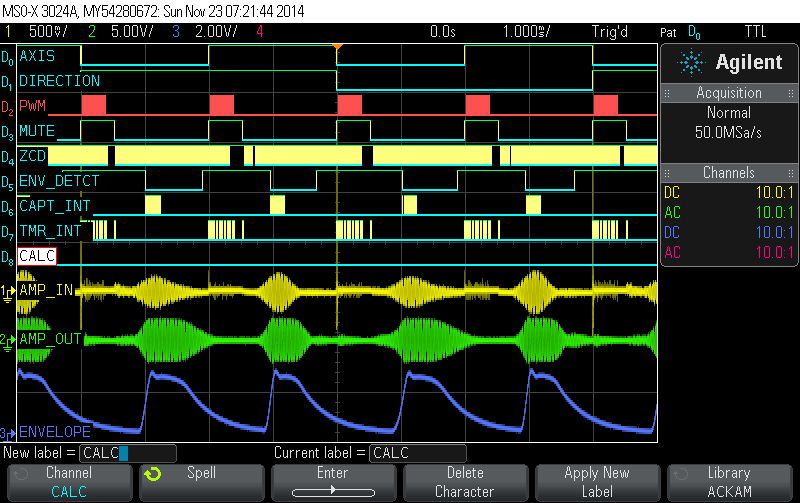The image size is (800, 503).
Task: Click the ZCD label on D4
Action: [32, 156]
